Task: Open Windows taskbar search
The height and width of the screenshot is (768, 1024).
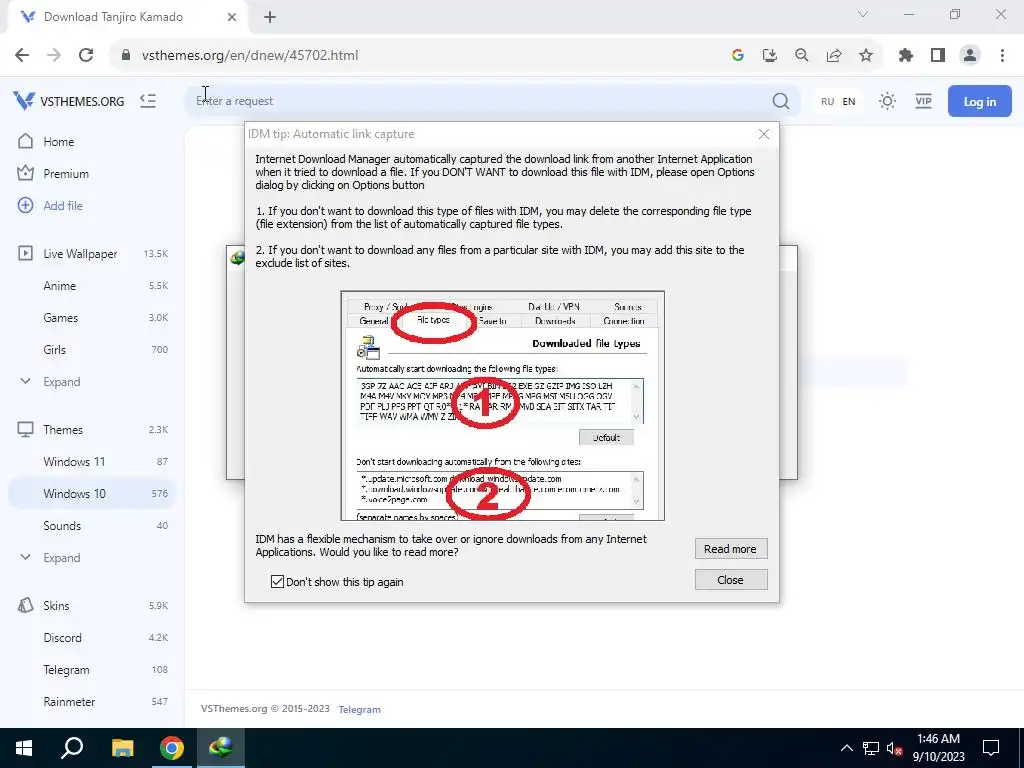Action: (72, 748)
